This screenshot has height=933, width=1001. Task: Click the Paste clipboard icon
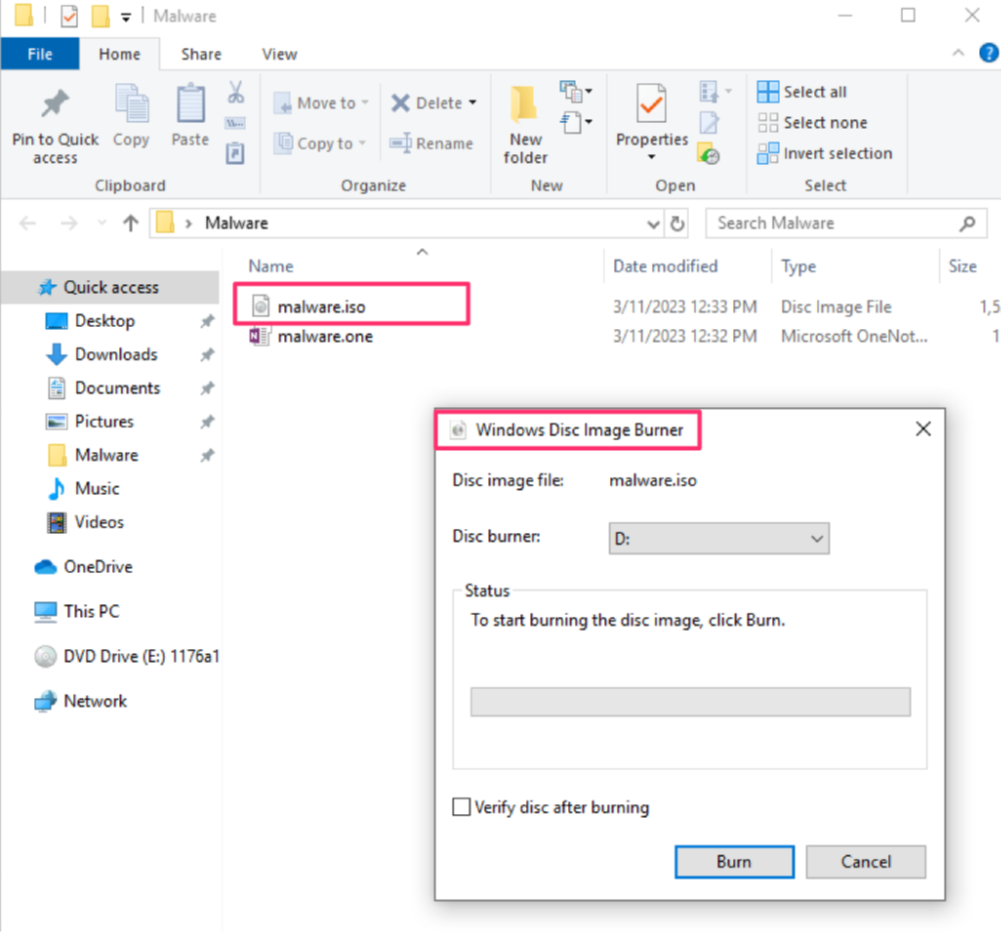(x=190, y=103)
